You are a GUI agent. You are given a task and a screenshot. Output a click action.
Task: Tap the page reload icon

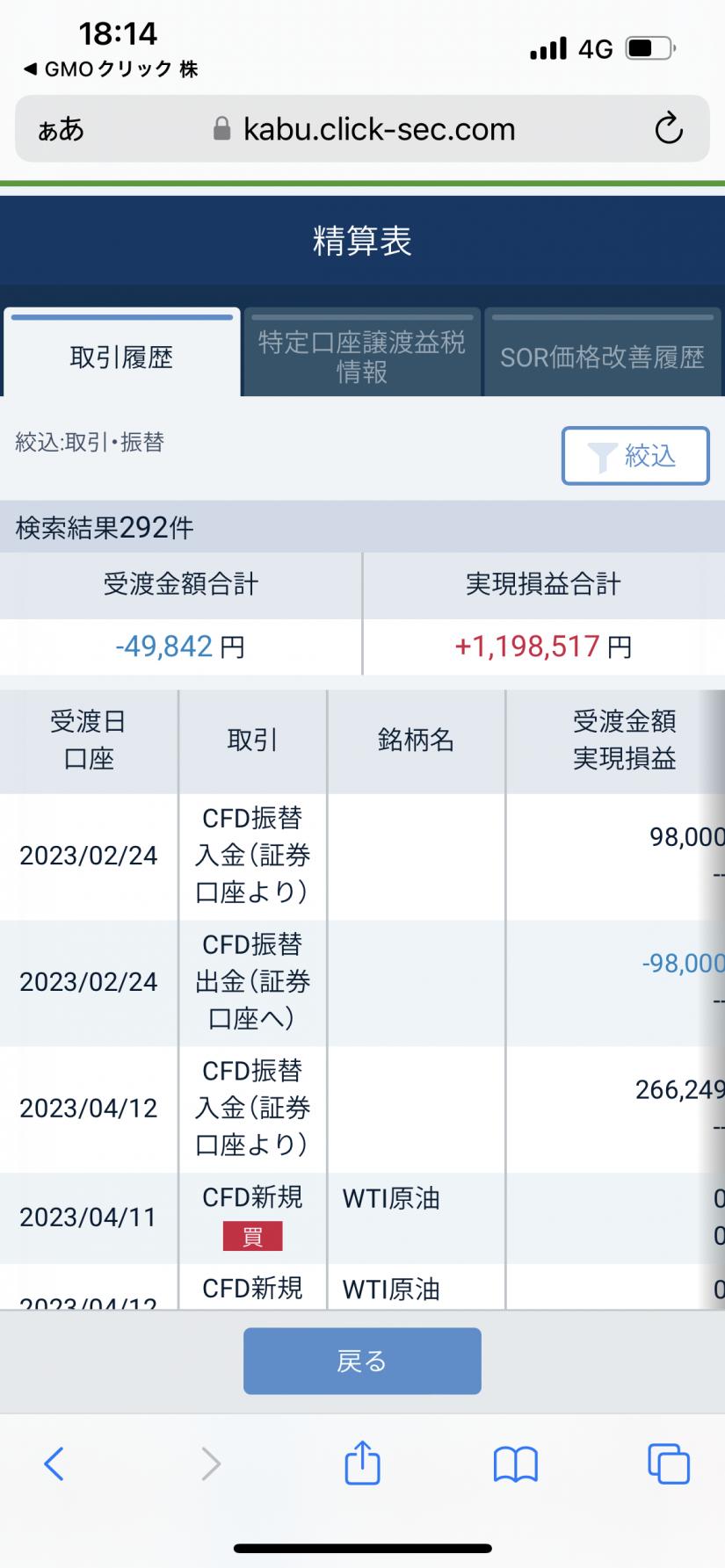[669, 129]
